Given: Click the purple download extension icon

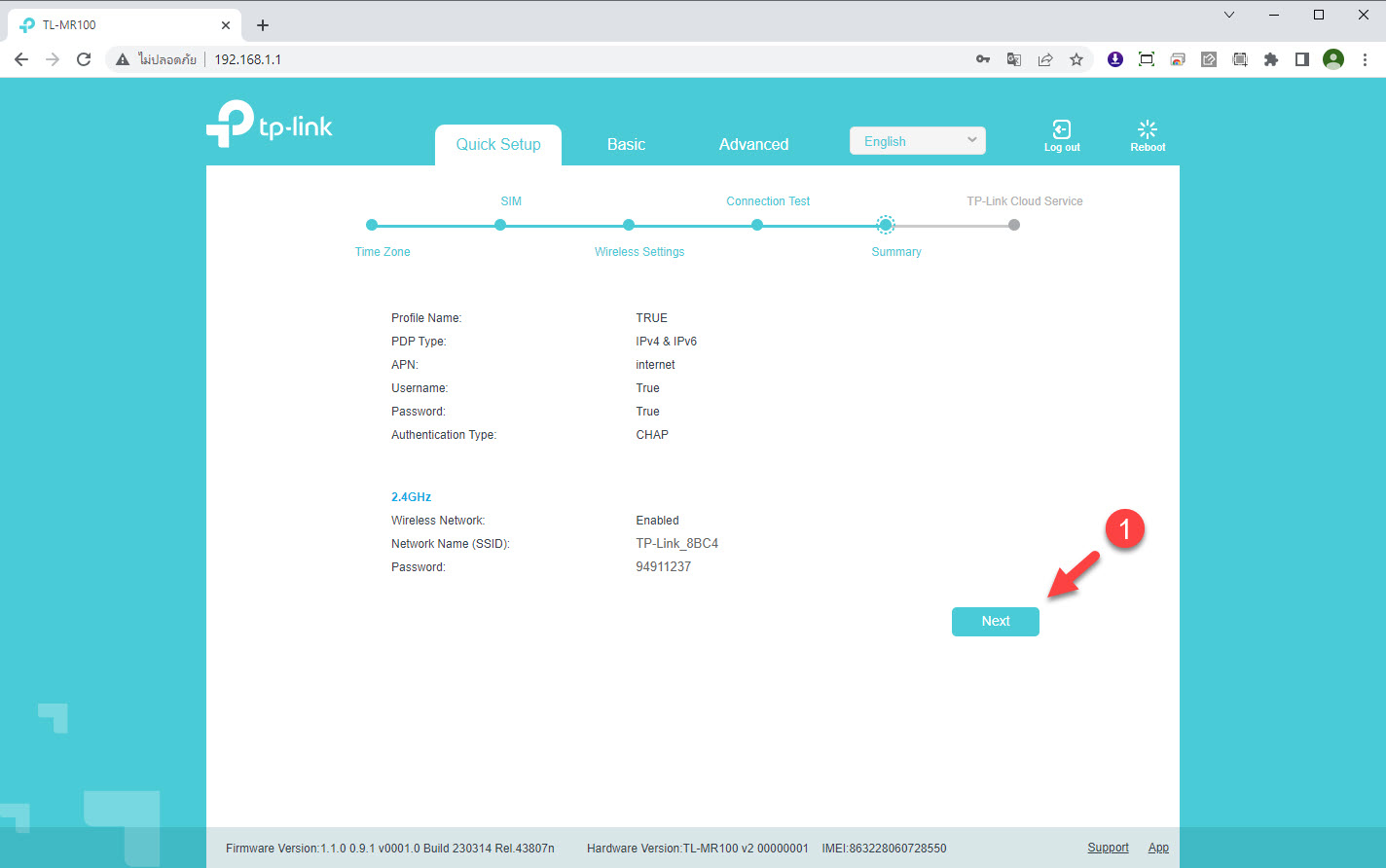Looking at the screenshot, I should coord(1115,59).
